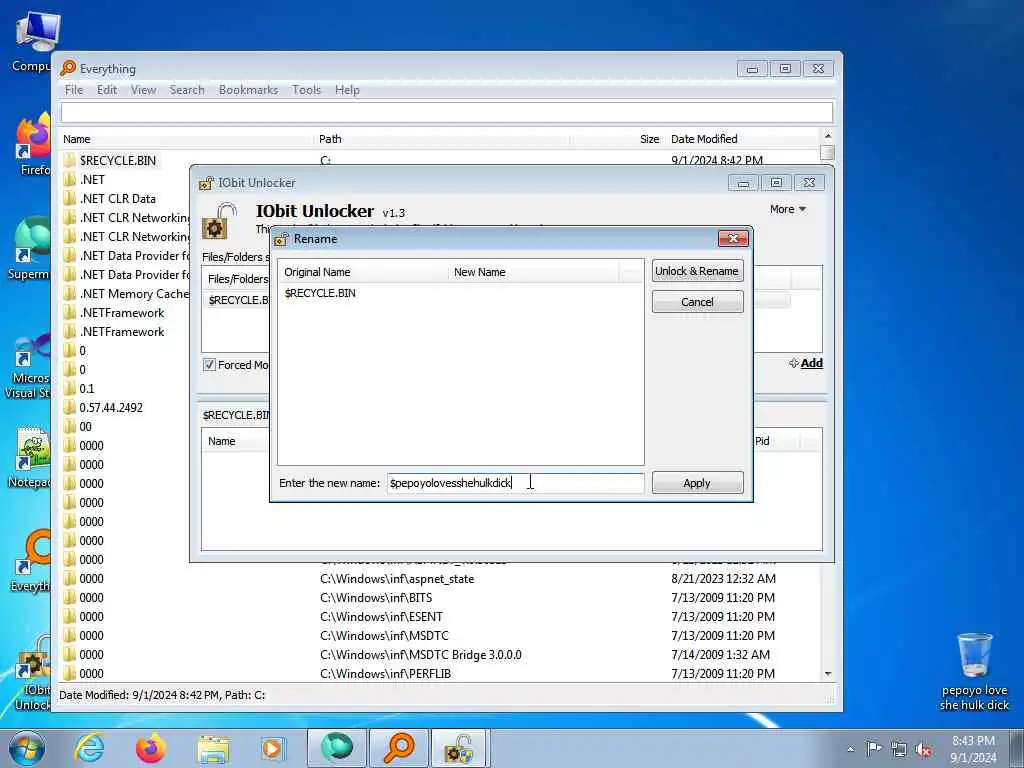Switch to Supermium taskbar button
The width and height of the screenshot is (1024, 768).
point(336,748)
